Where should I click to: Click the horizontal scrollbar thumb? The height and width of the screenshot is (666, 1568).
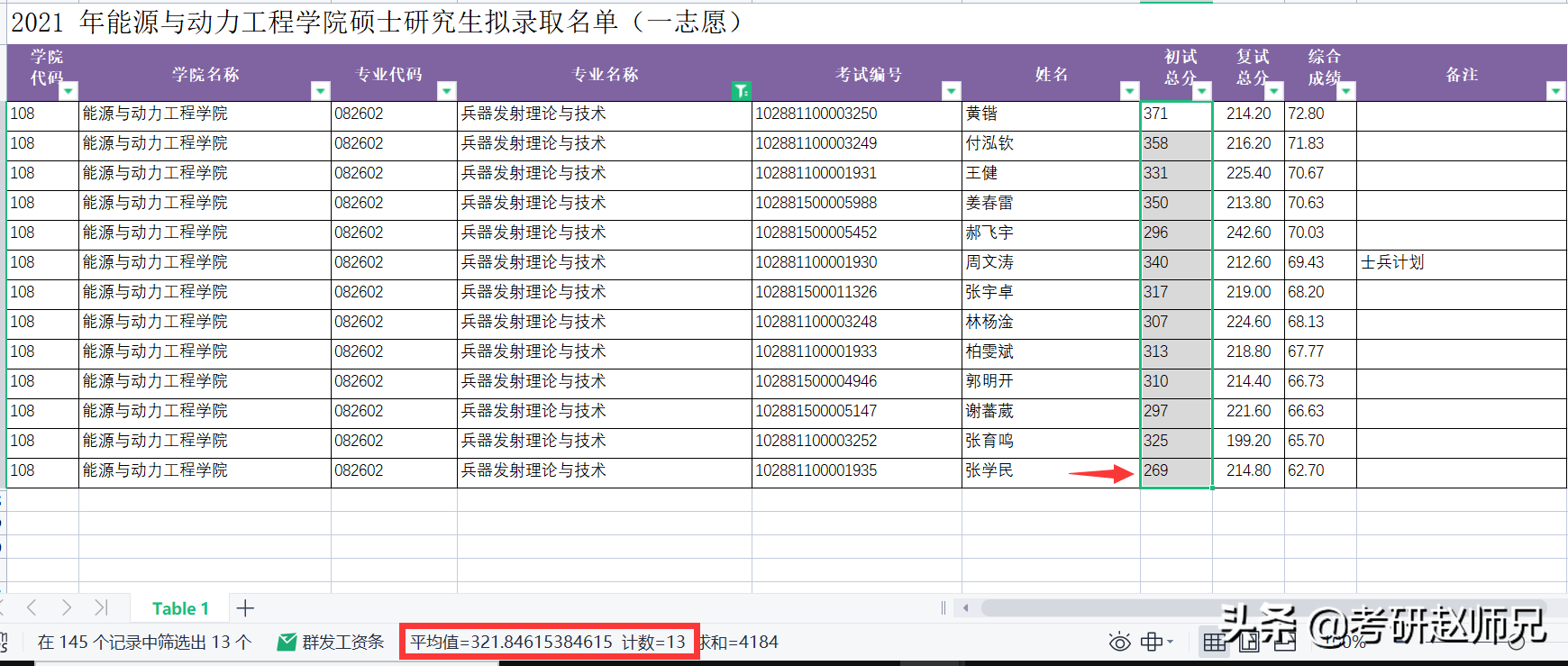[x=1262, y=608]
